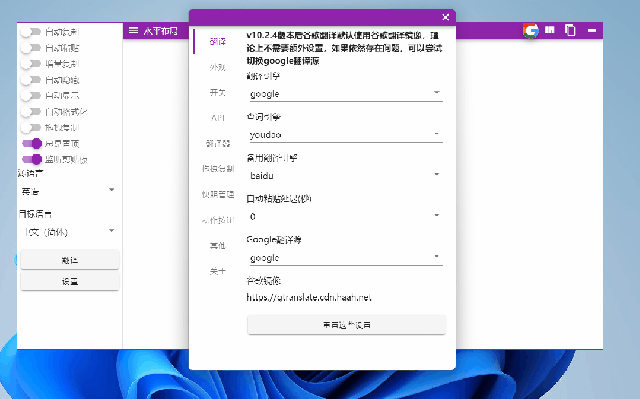This screenshot has height=399, width=640.
Task: Switch to the 其他 (other) settings tab
Action: 218,246
